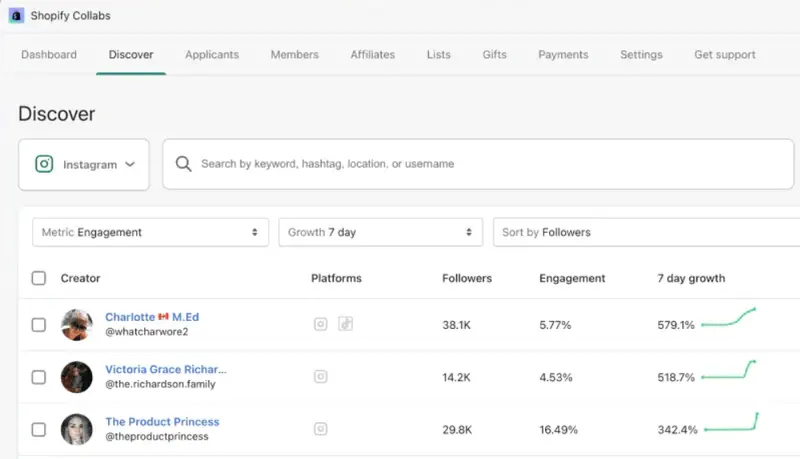Switch to the Applicants tab

tap(212, 55)
